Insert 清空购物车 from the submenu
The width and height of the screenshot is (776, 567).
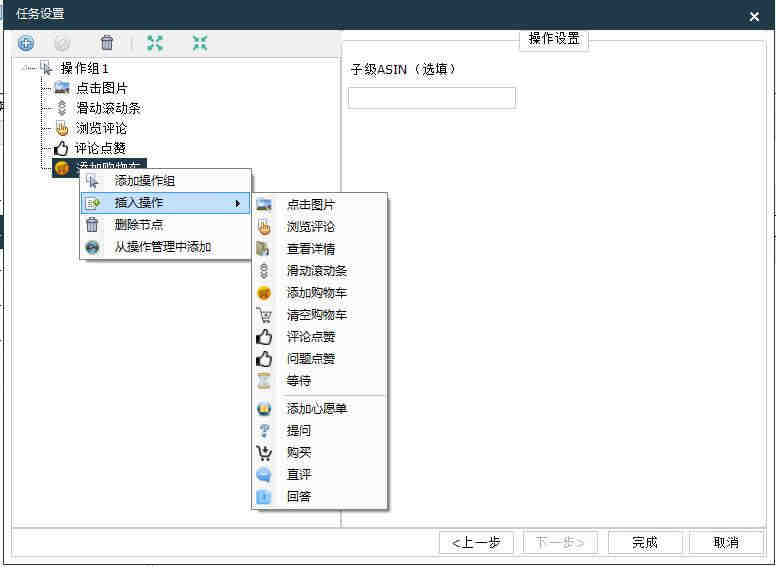[x=319, y=315]
